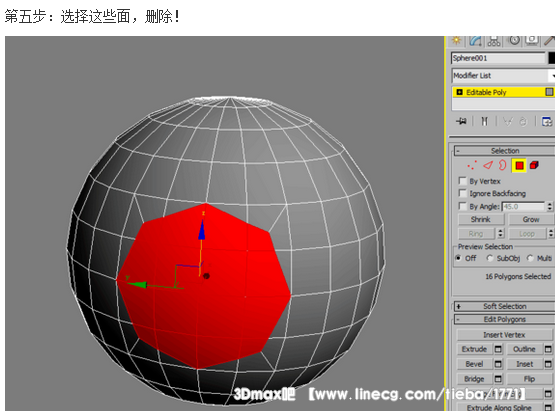Select the Multi preview radio button
Image resolution: width=555 pixels, height=411 pixels.
click(530, 258)
